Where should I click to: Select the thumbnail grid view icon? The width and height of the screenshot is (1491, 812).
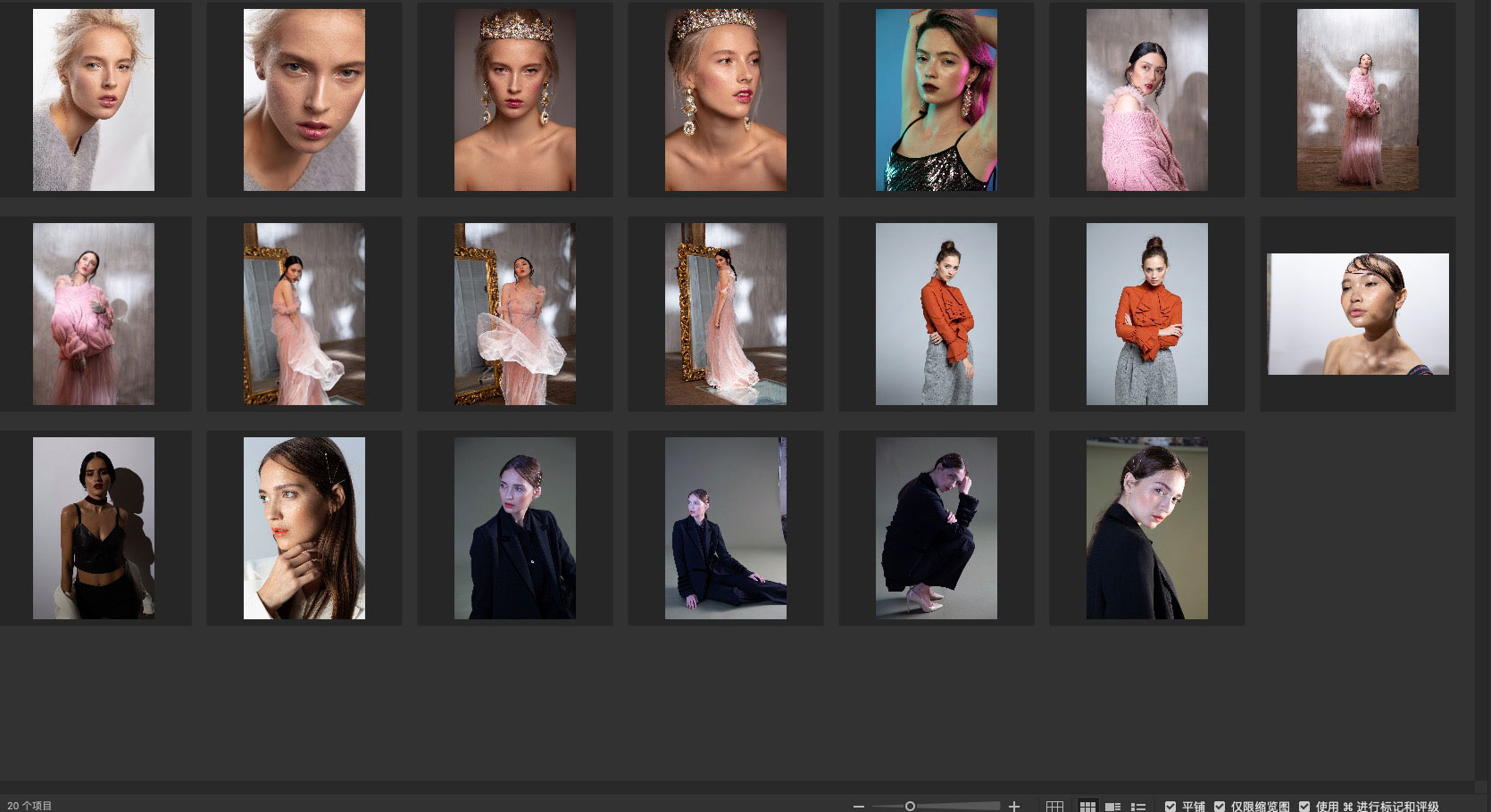pos(1087,806)
